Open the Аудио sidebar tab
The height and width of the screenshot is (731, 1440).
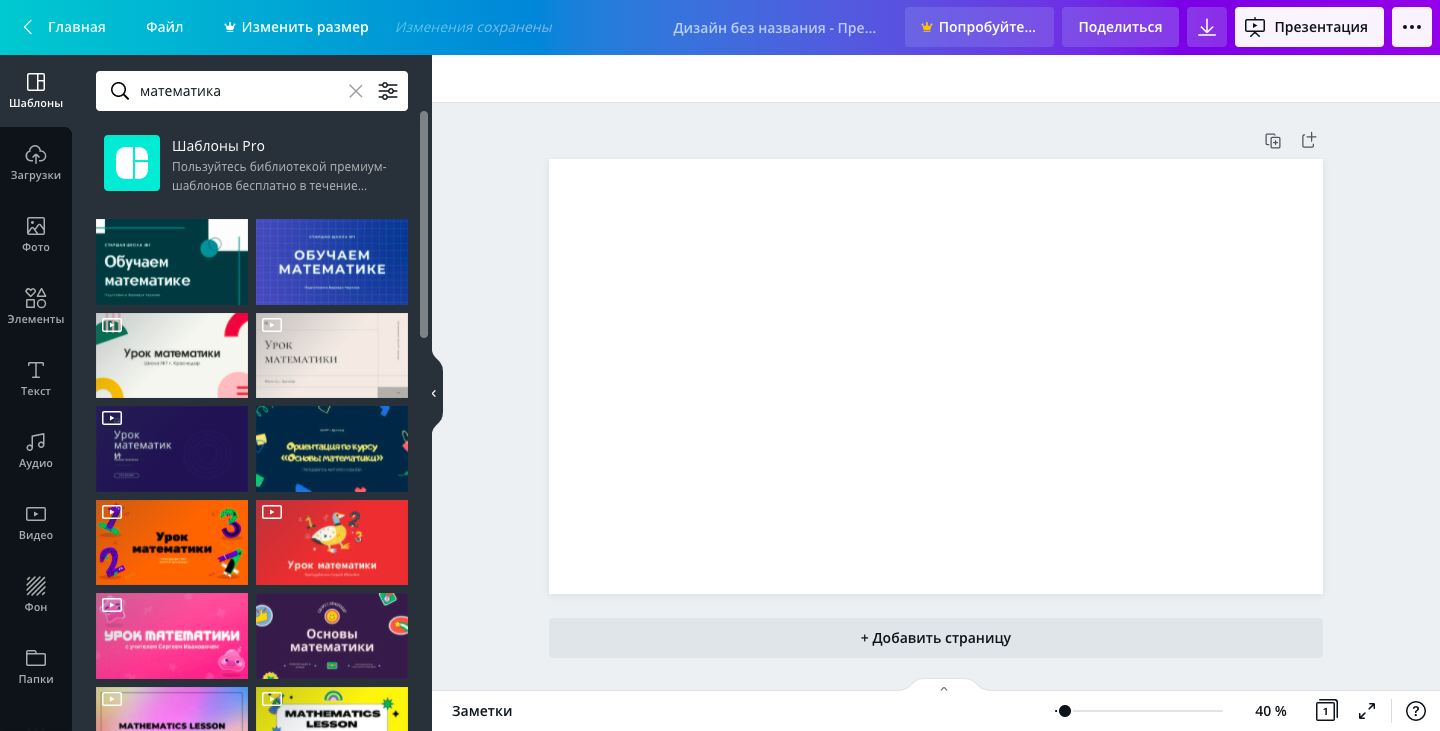pyautogui.click(x=36, y=451)
